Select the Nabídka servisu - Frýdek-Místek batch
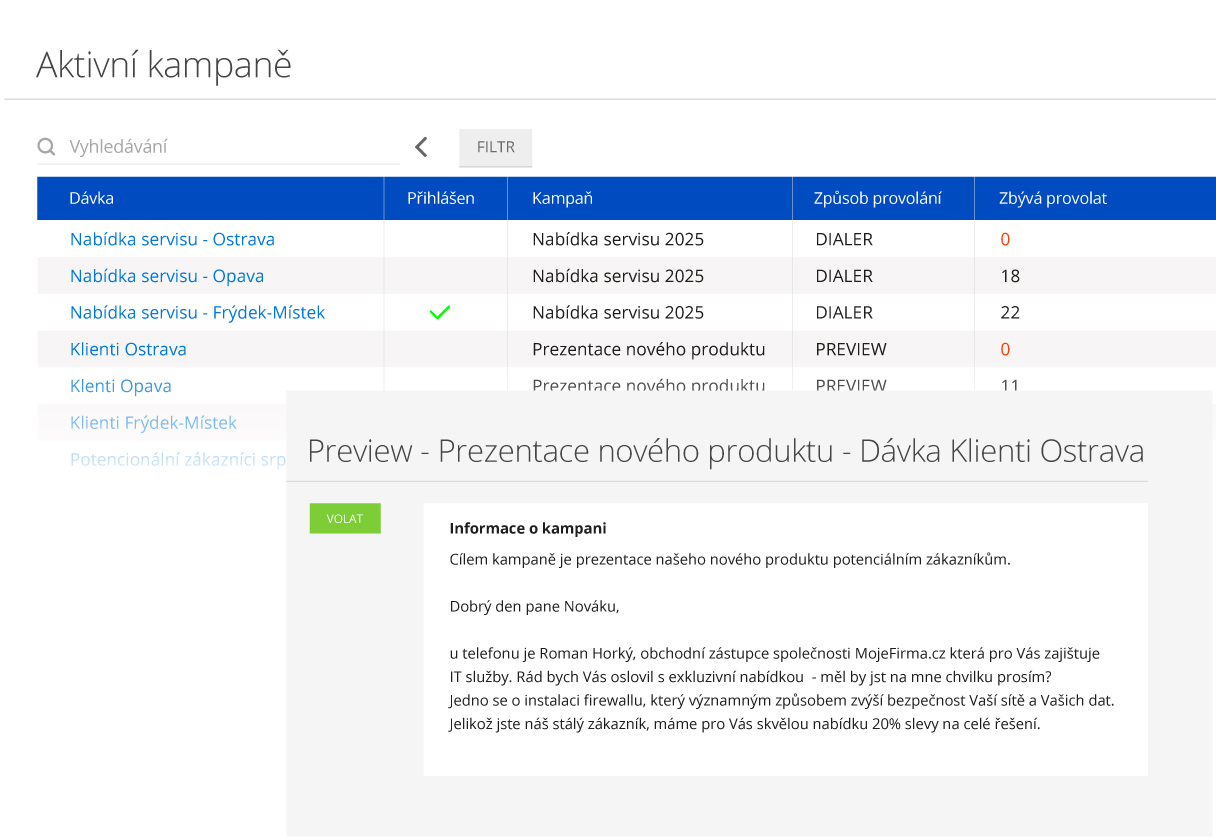 click(x=196, y=312)
